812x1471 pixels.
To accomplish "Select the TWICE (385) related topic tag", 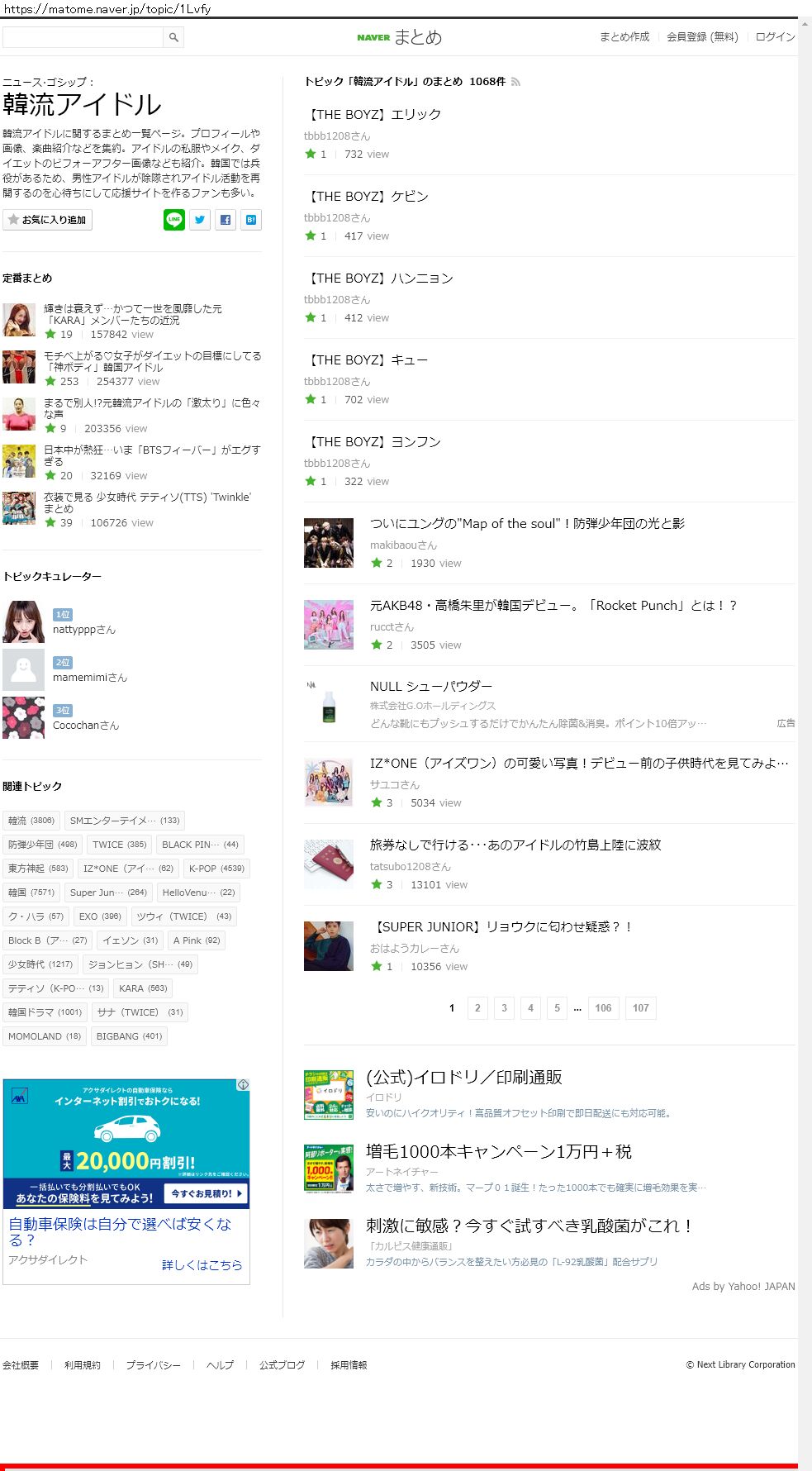I will click(119, 845).
